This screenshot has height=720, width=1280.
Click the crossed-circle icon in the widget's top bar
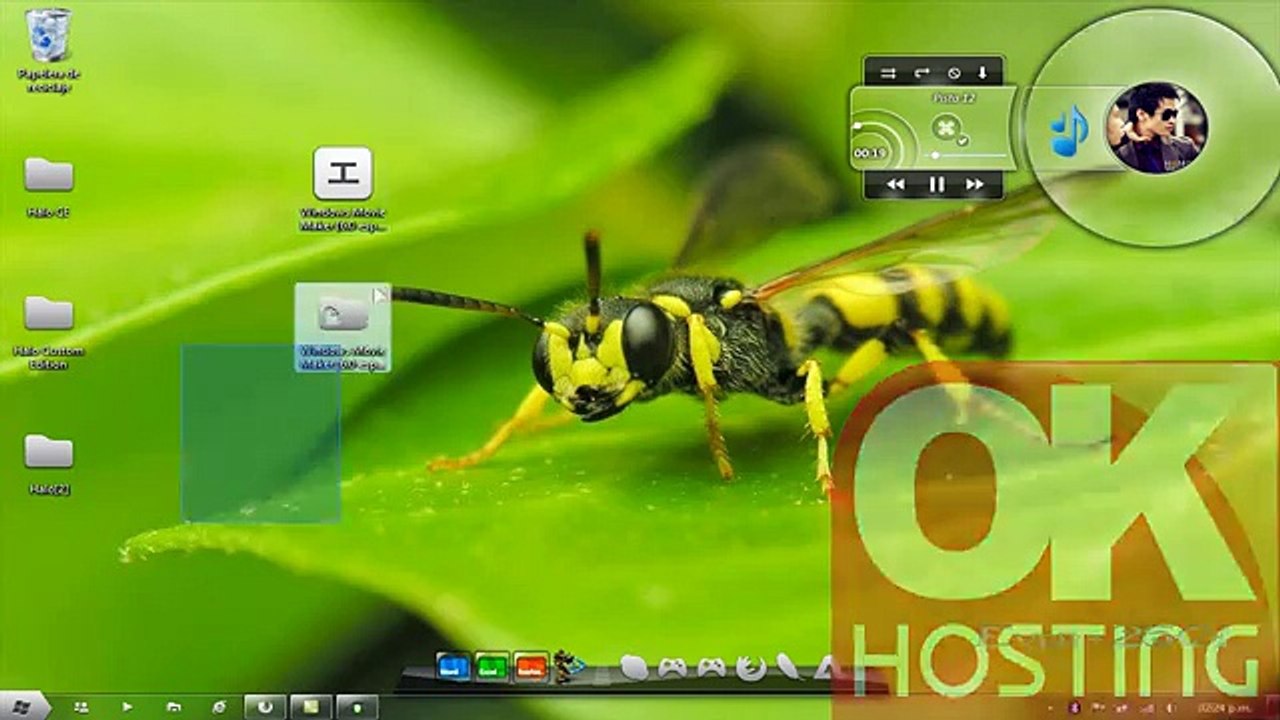click(x=953, y=73)
